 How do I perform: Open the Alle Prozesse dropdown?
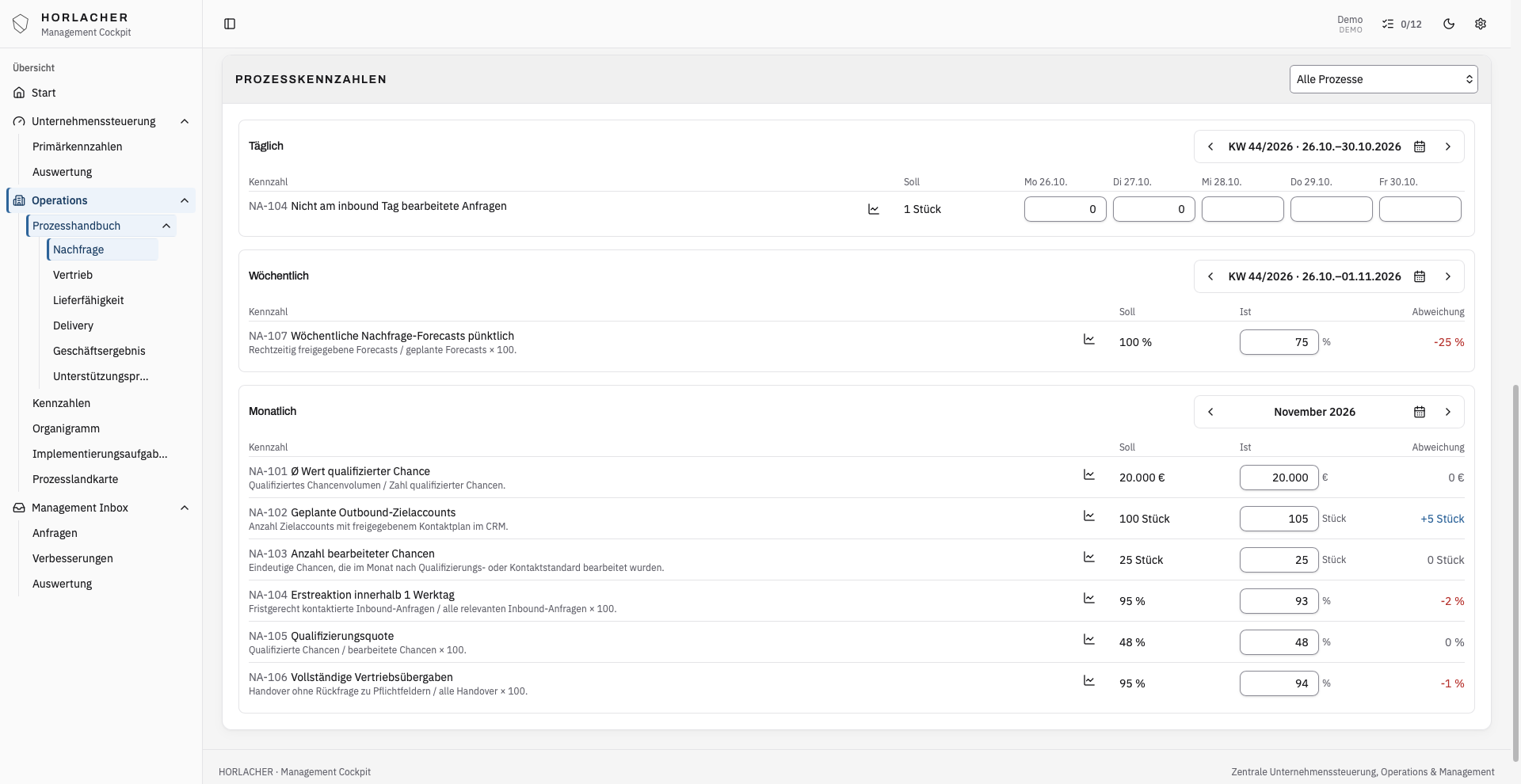pos(1383,79)
